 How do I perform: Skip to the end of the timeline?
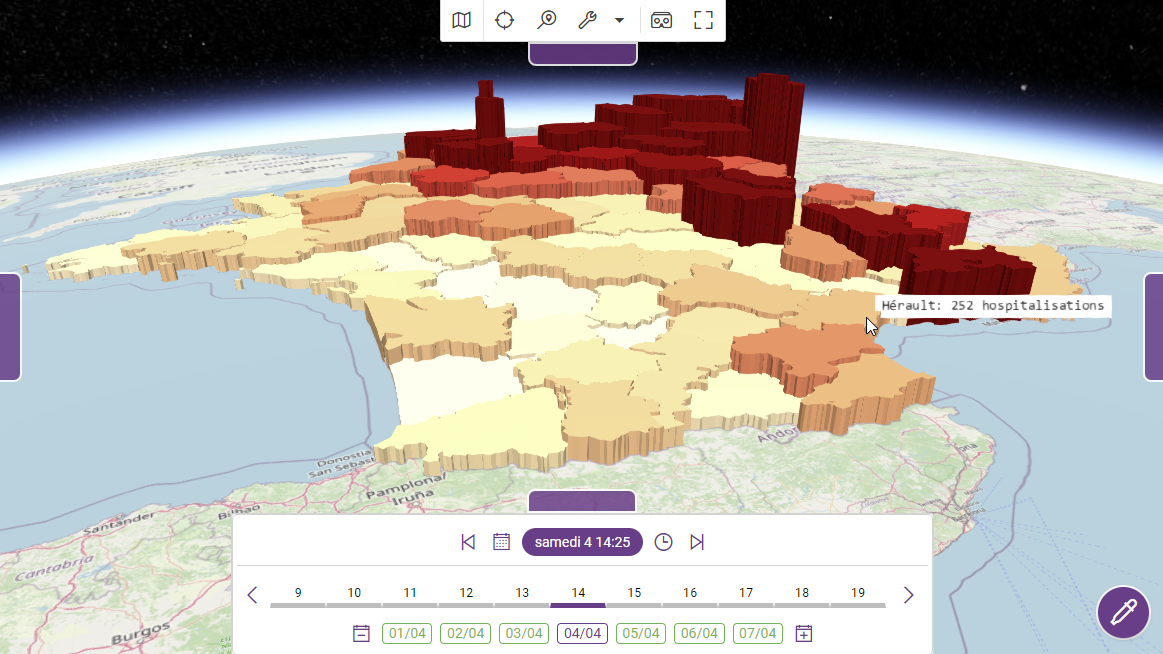(x=697, y=541)
